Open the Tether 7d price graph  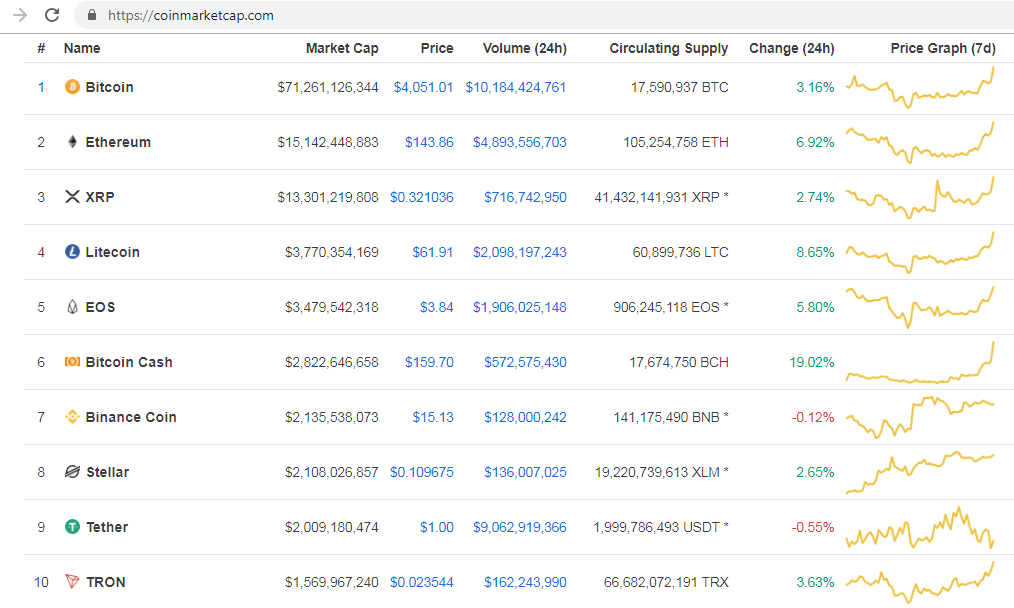point(920,527)
